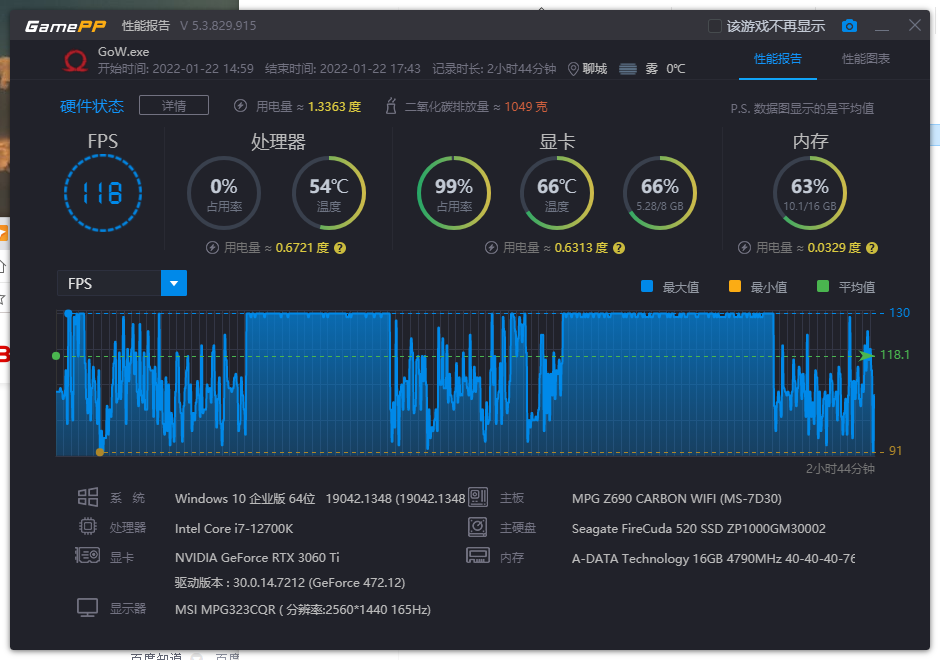The image size is (940, 660).
Task: Switch to the 性能报告 tab
Action: click(x=778, y=59)
